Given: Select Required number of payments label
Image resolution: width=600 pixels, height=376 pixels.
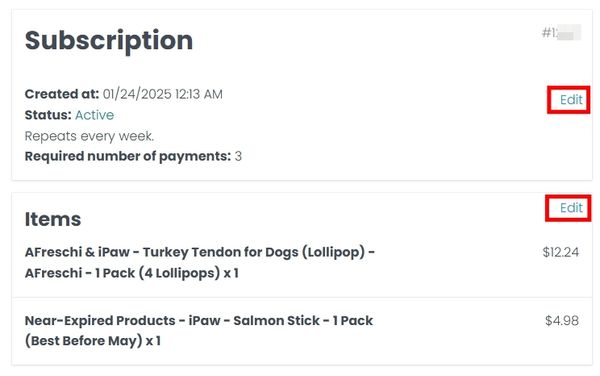Looking at the screenshot, I should 128,156.
